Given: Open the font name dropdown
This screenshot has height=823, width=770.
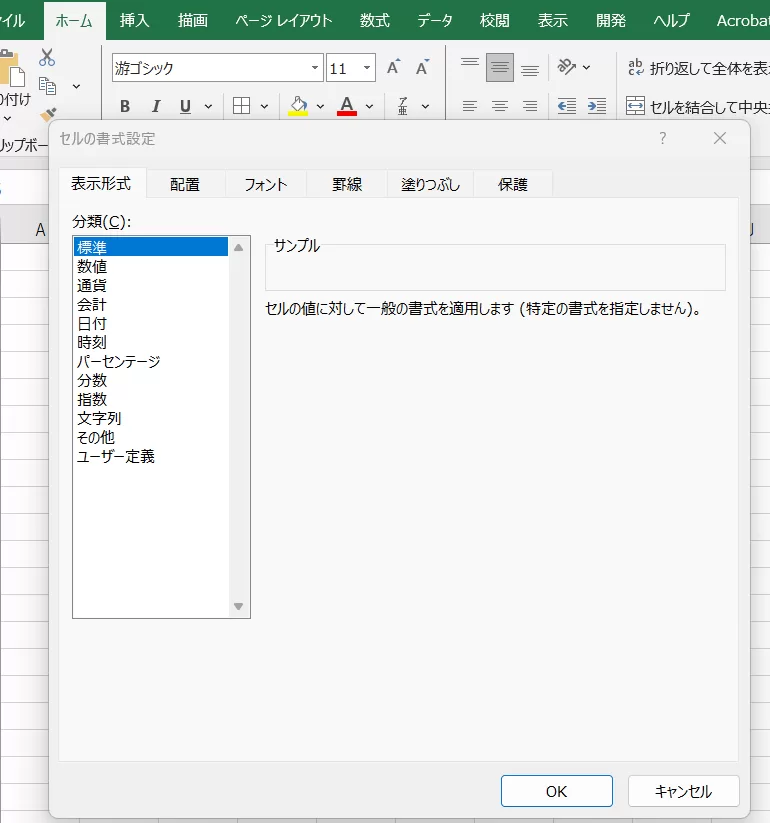Looking at the screenshot, I should point(315,68).
